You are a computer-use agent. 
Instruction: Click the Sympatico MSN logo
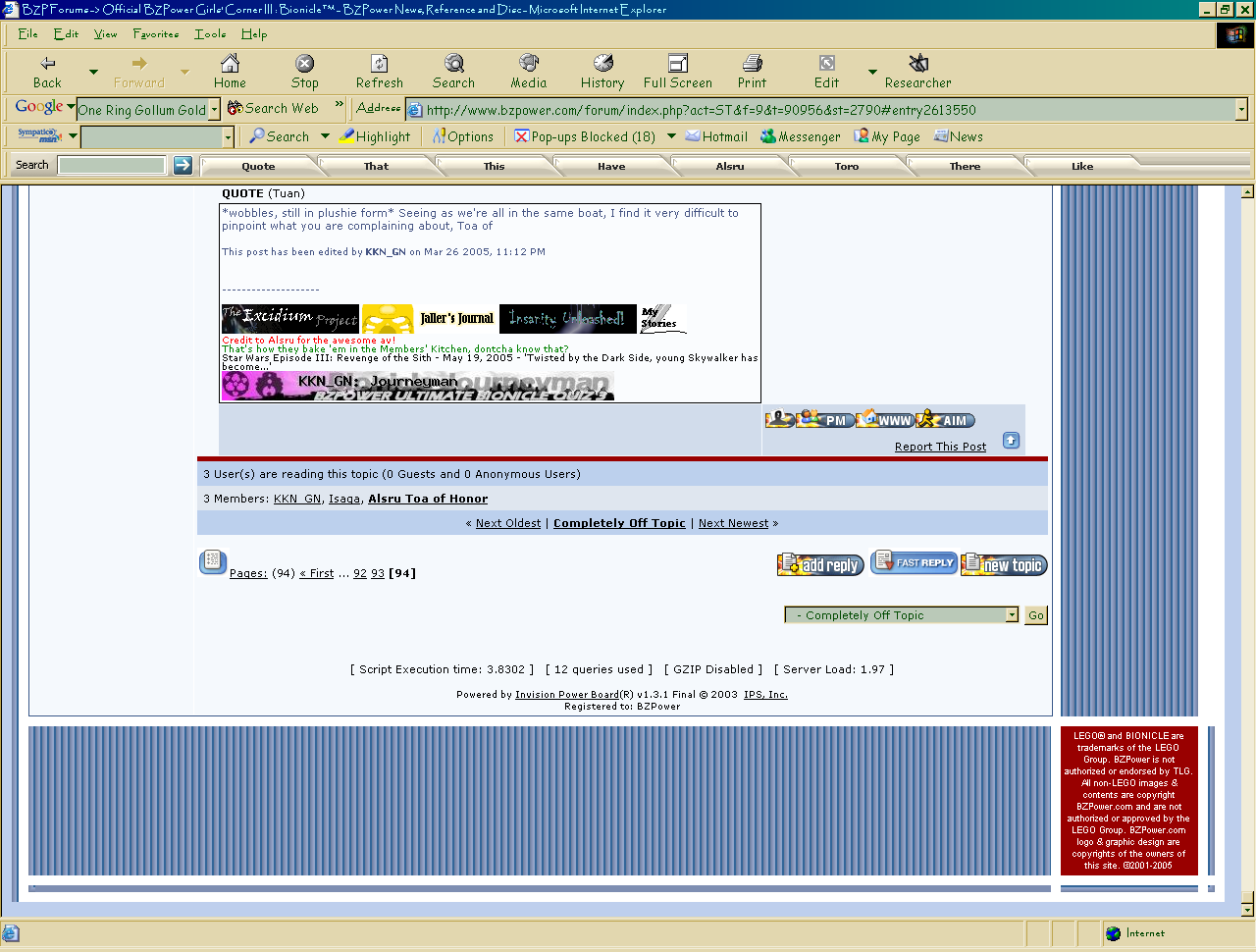tap(39, 135)
